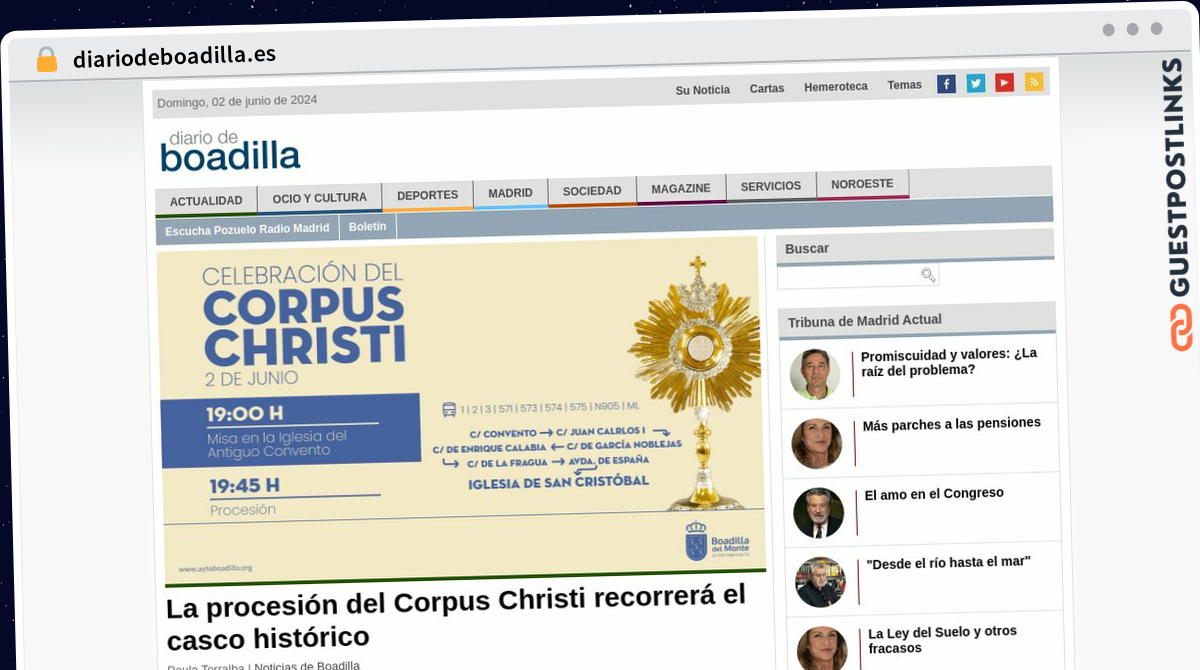Viewport: 1200px width, 670px height.
Task: Open the RSS feed icon
Action: click(1033, 82)
